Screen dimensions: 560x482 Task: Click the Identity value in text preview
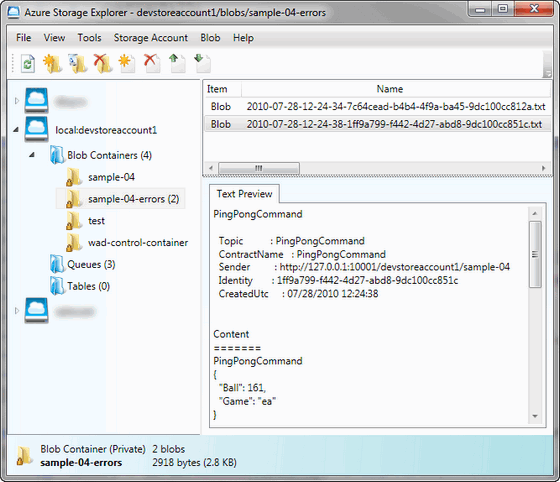click(368, 280)
